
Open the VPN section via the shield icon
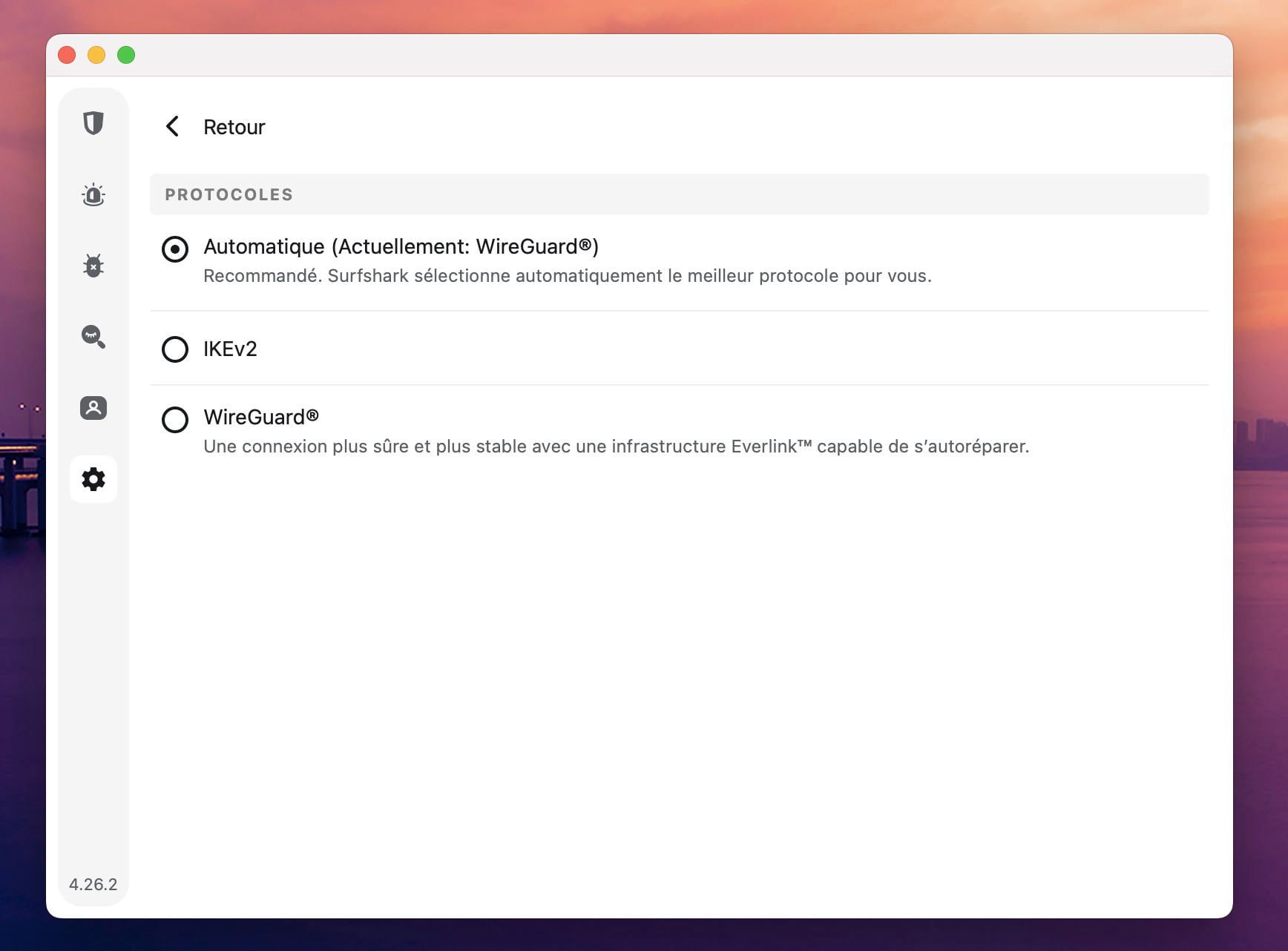(x=93, y=124)
